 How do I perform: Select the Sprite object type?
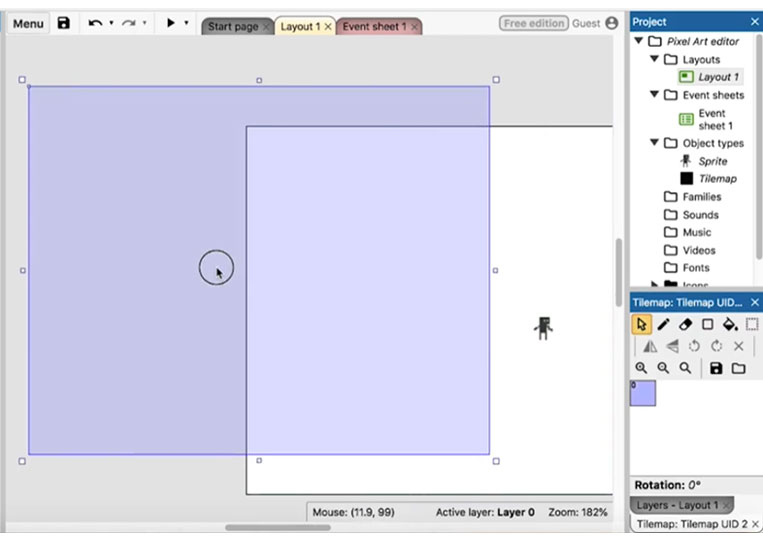click(704, 161)
